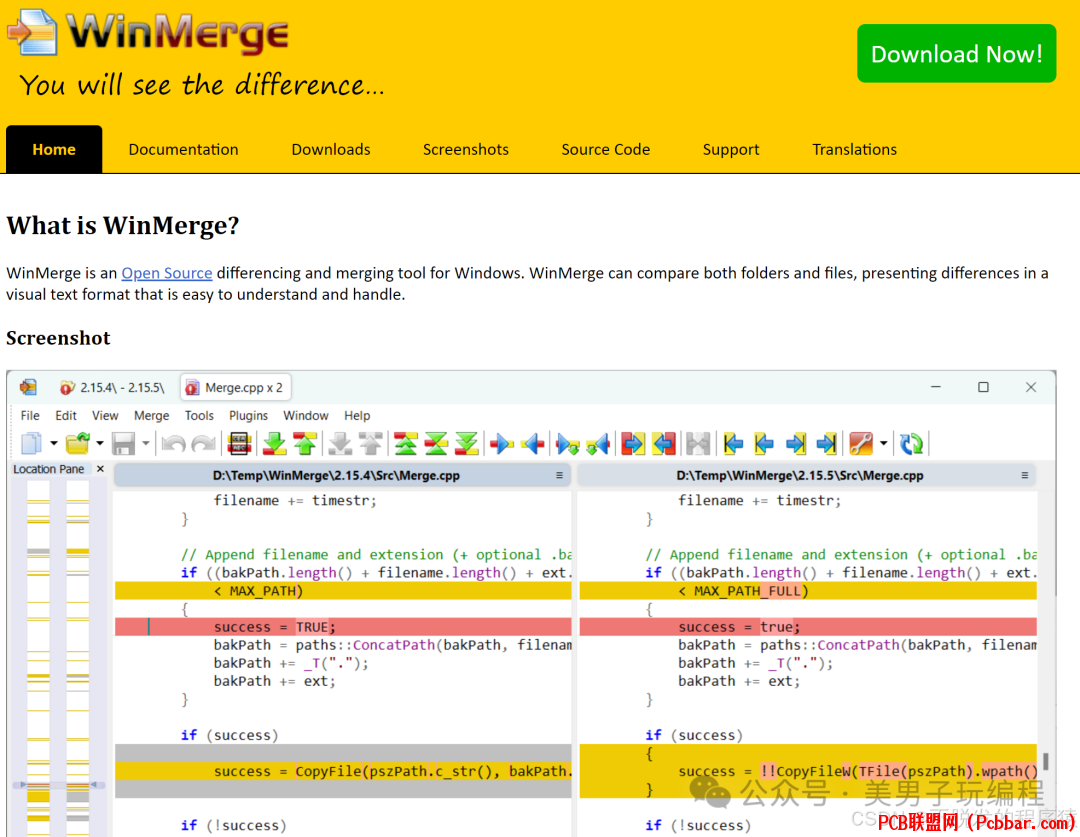Open the Help menu
This screenshot has height=837, width=1080.
[357, 415]
